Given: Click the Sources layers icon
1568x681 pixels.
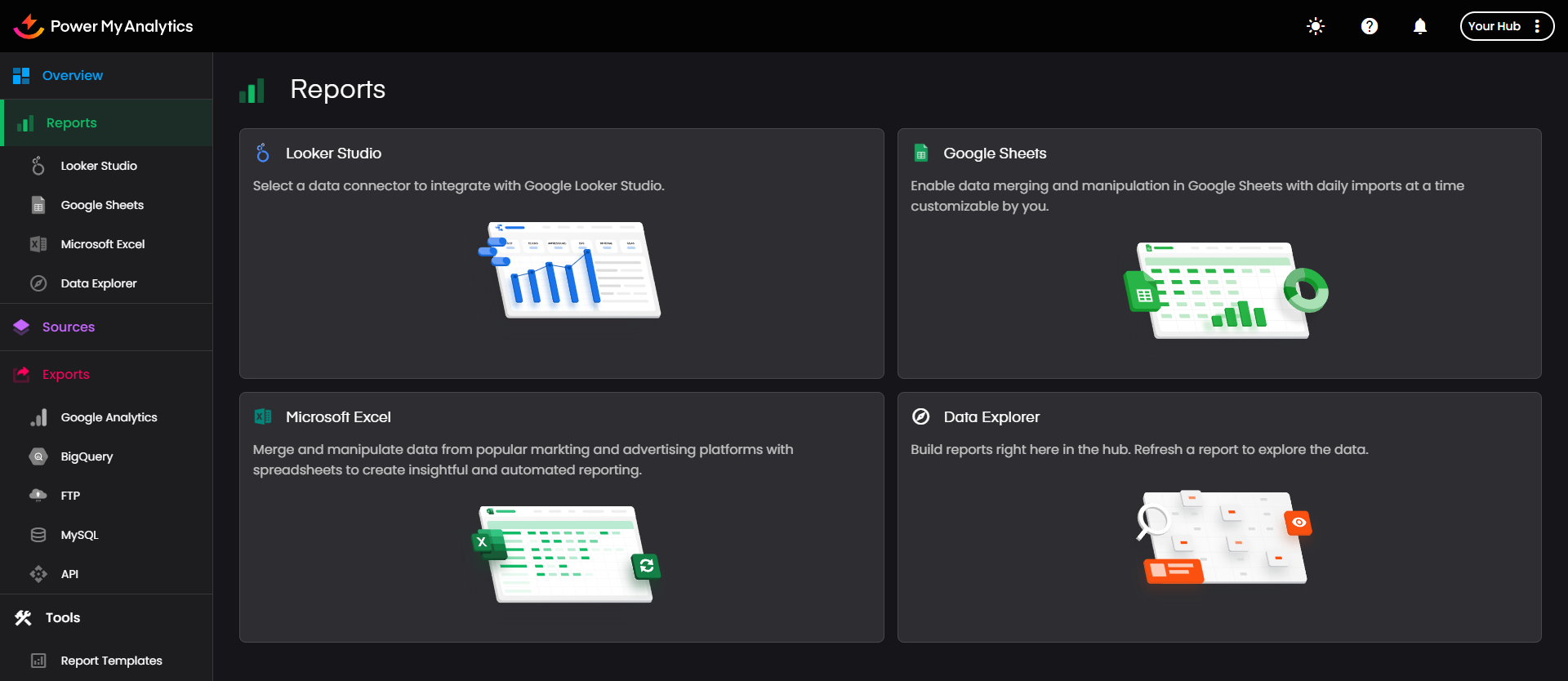Looking at the screenshot, I should tap(21, 327).
